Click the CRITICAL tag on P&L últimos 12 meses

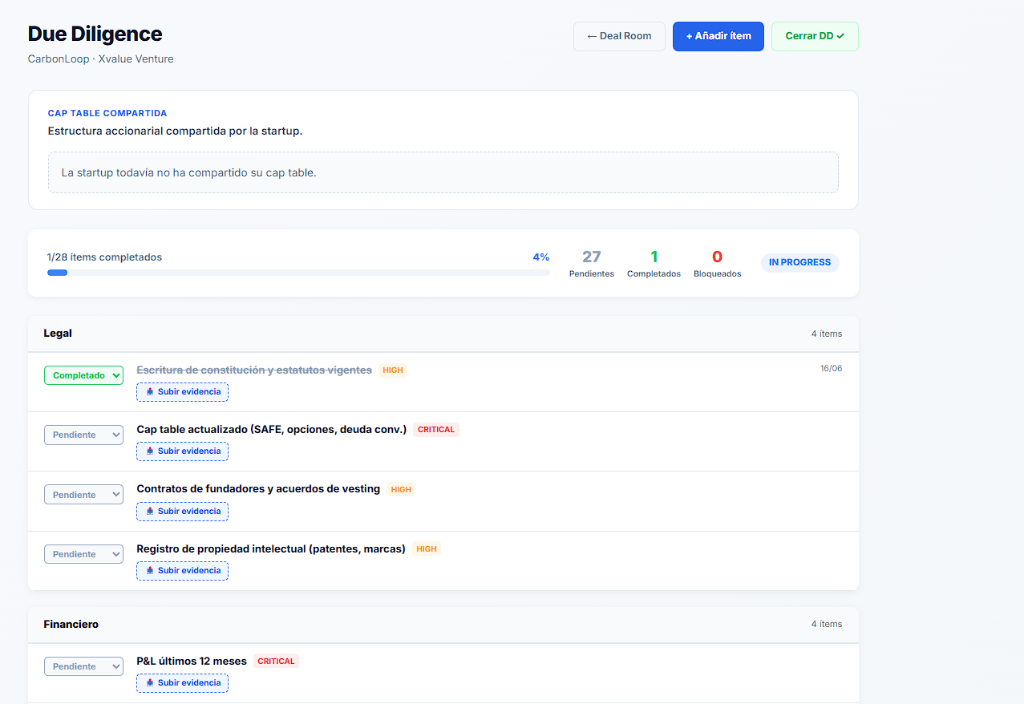[276, 661]
